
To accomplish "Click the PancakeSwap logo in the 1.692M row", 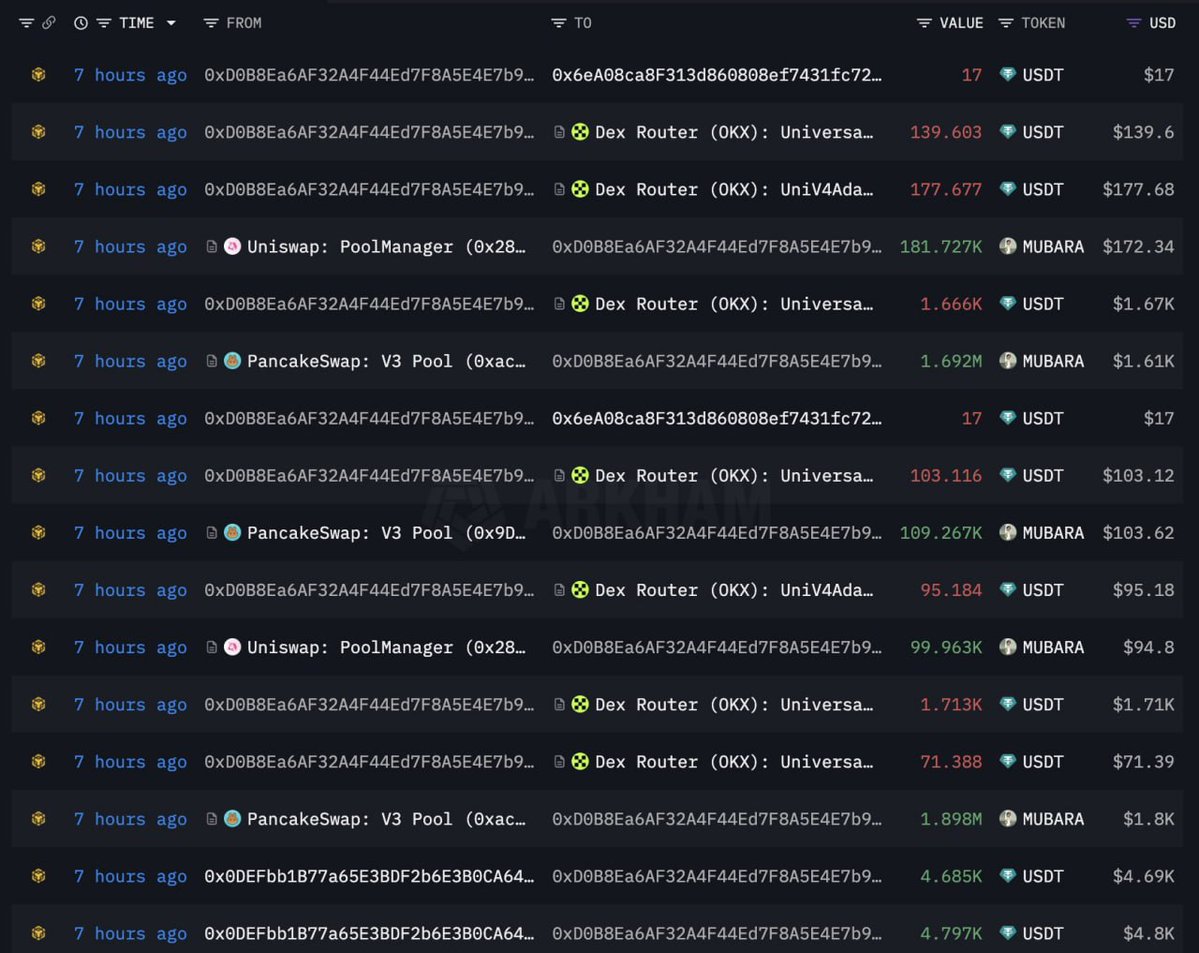I will pyautogui.click(x=232, y=360).
